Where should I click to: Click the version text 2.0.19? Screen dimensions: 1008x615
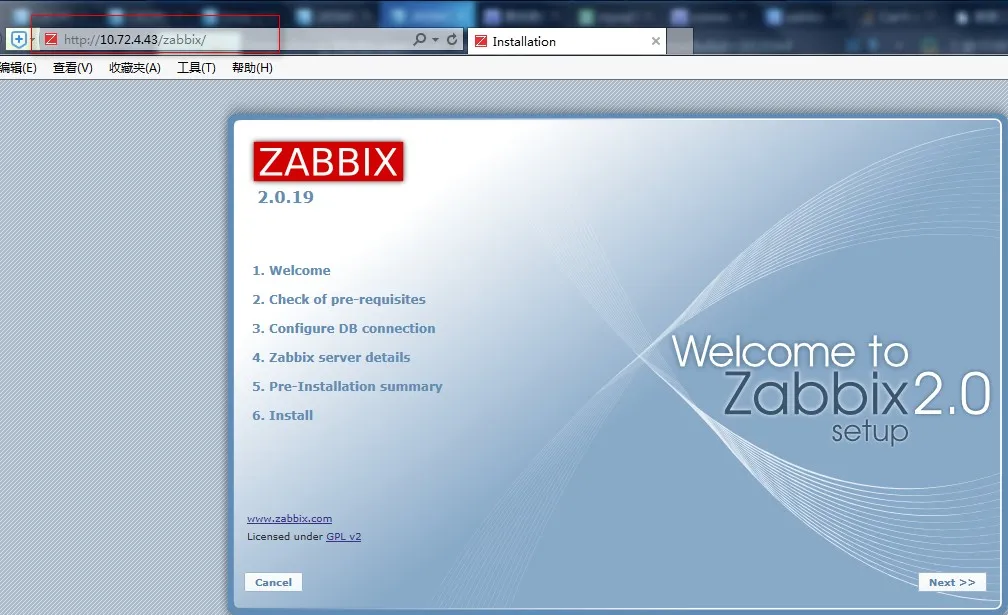[285, 197]
